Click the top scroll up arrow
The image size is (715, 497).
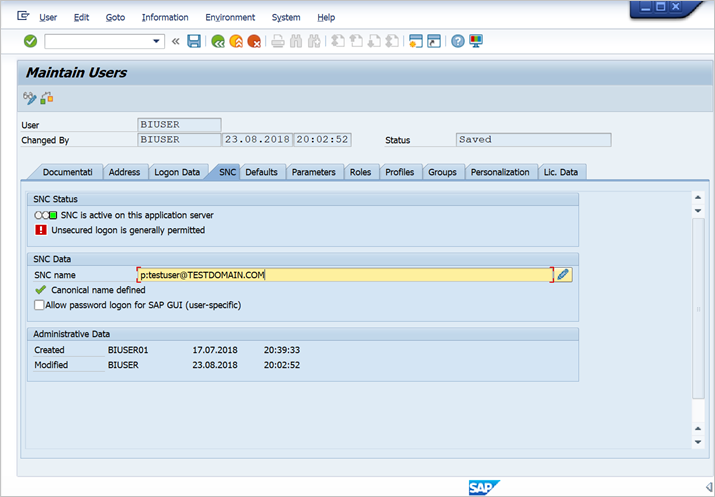click(x=698, y=197)
